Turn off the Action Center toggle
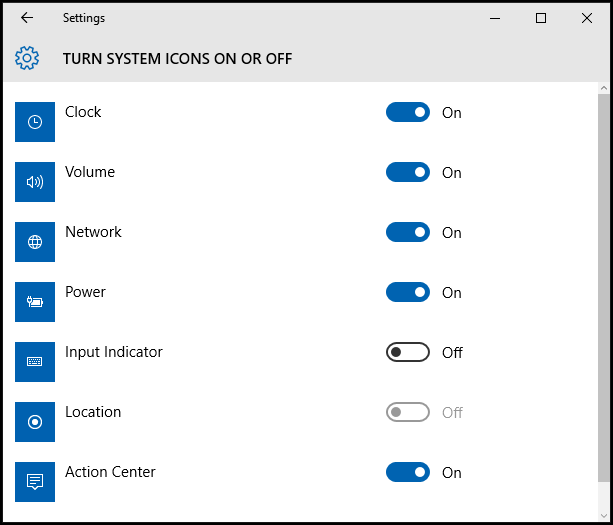Viewport: 613px width, 525px height. pos(408,472)
